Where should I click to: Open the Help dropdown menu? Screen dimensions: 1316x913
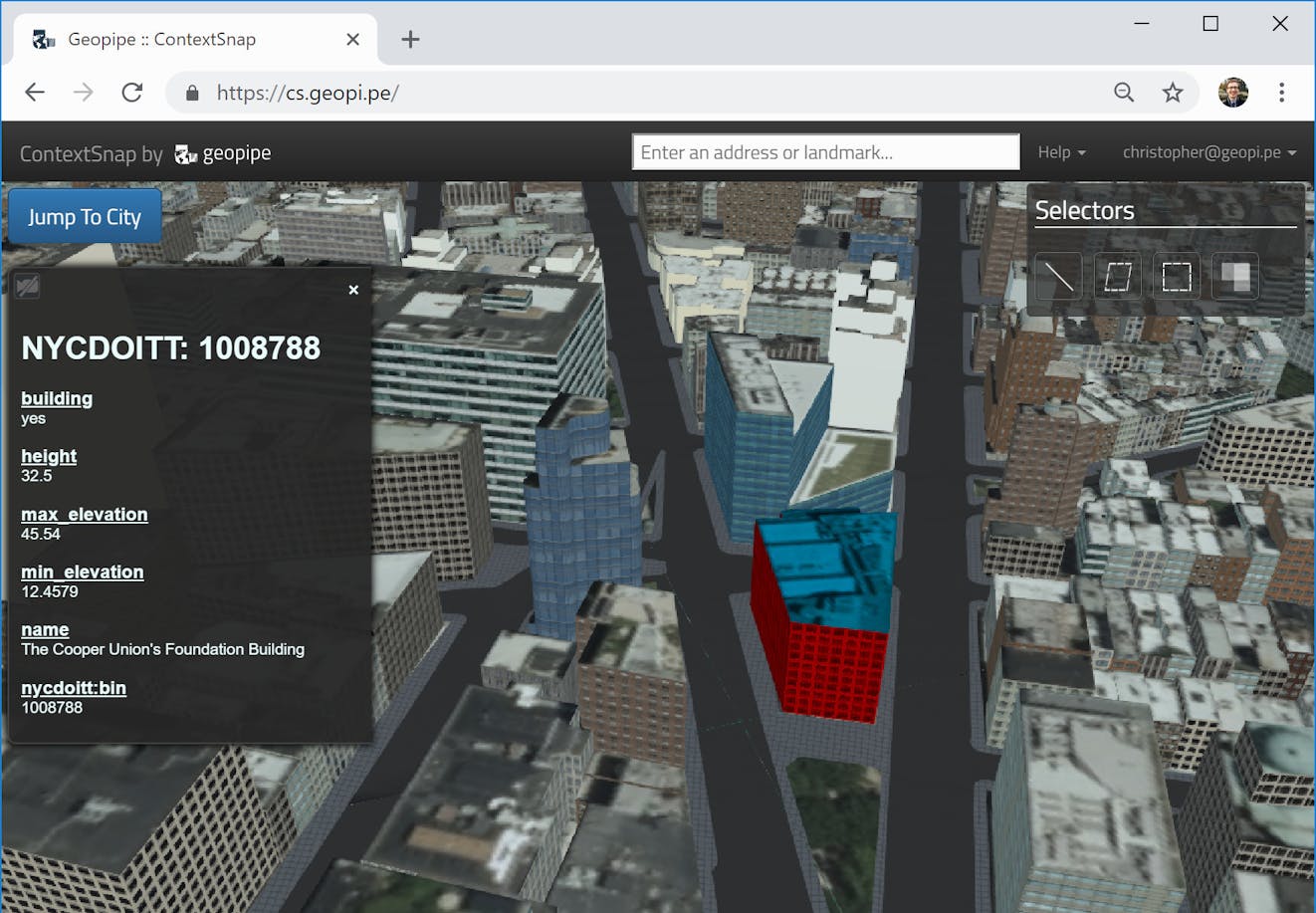click(1061, 152)
